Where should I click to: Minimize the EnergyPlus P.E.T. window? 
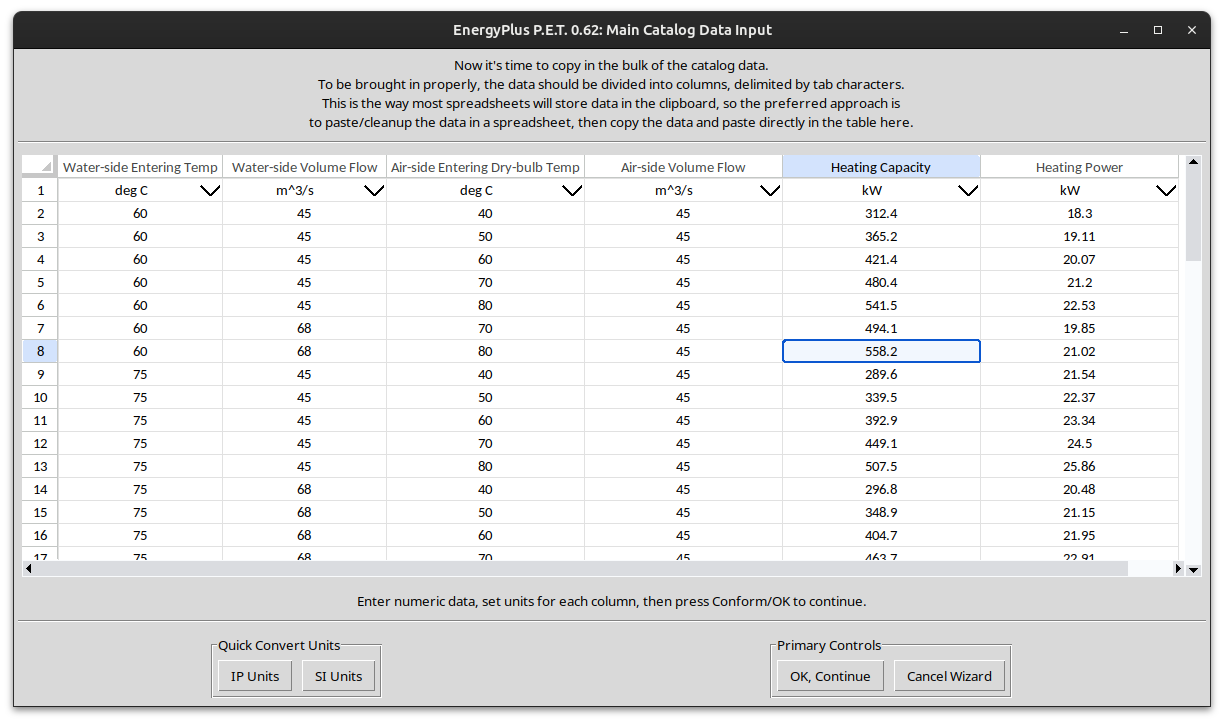pyautogui.click(x=1124, y=30)
